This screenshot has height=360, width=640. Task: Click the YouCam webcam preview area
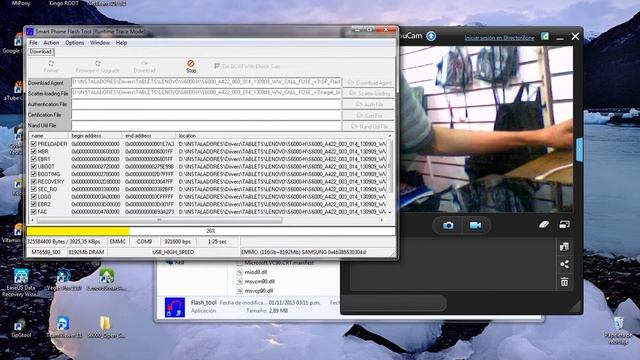point(486,129)
